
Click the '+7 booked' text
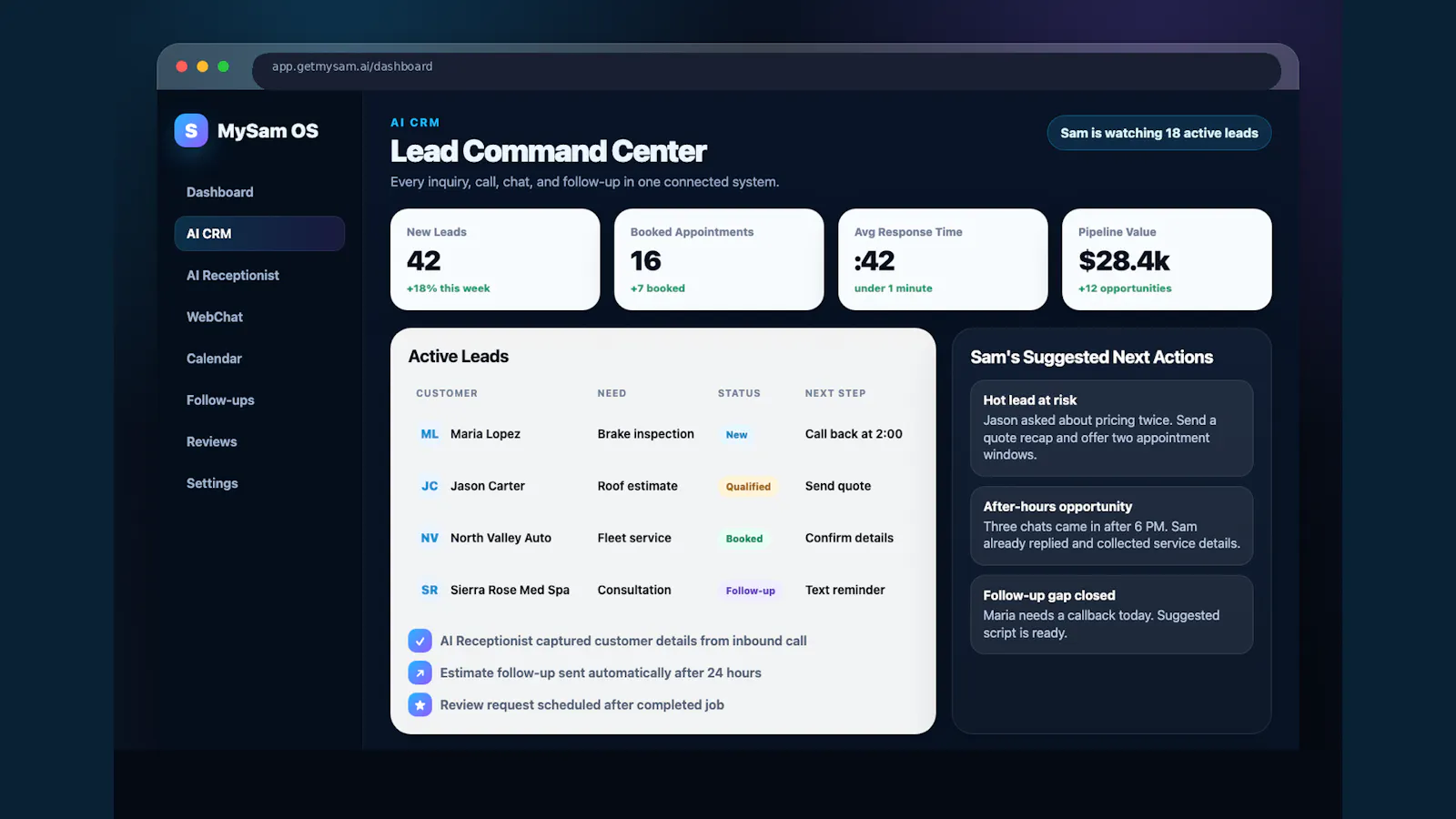tap(658, 288)
